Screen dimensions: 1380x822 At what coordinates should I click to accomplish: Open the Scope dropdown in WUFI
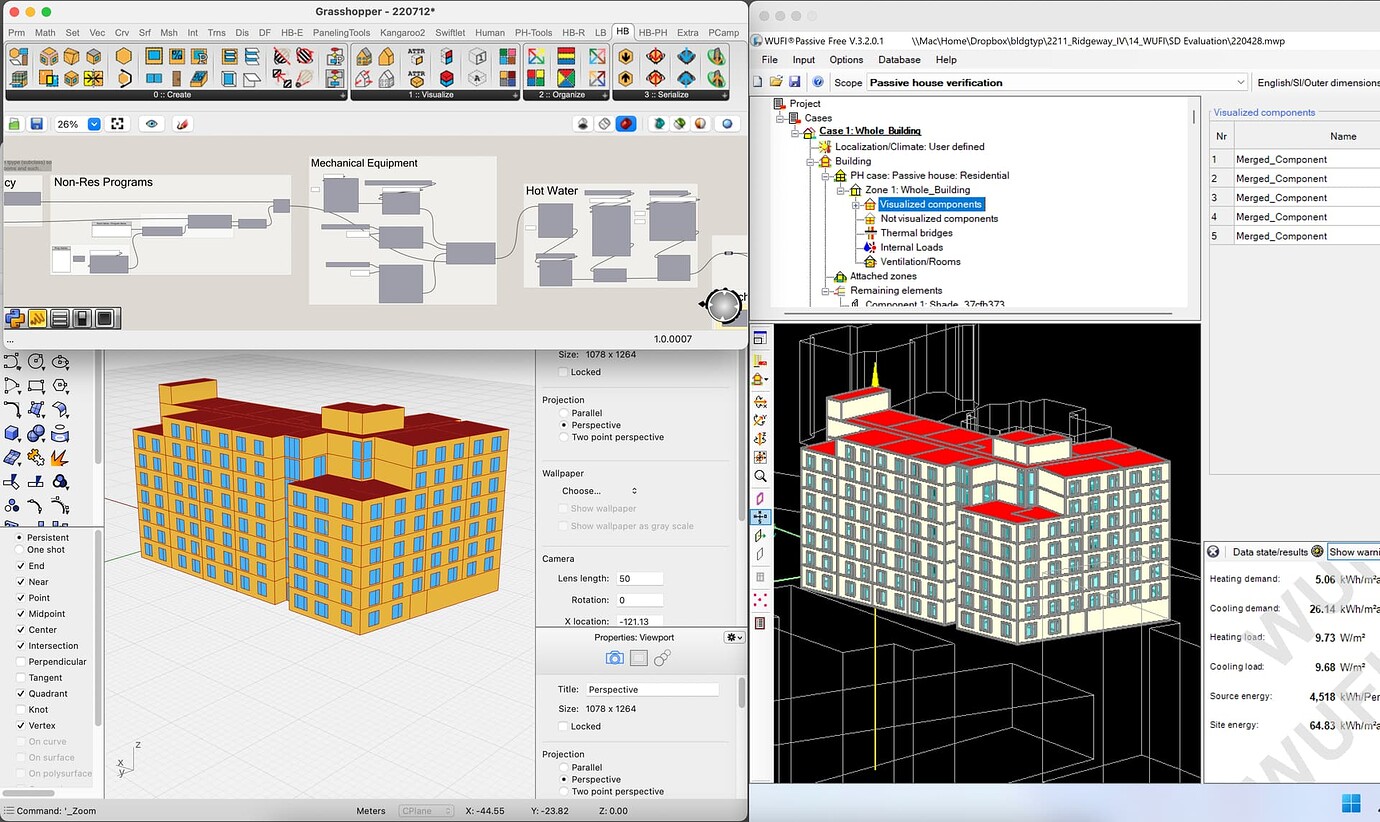[x=1241, y=82]
